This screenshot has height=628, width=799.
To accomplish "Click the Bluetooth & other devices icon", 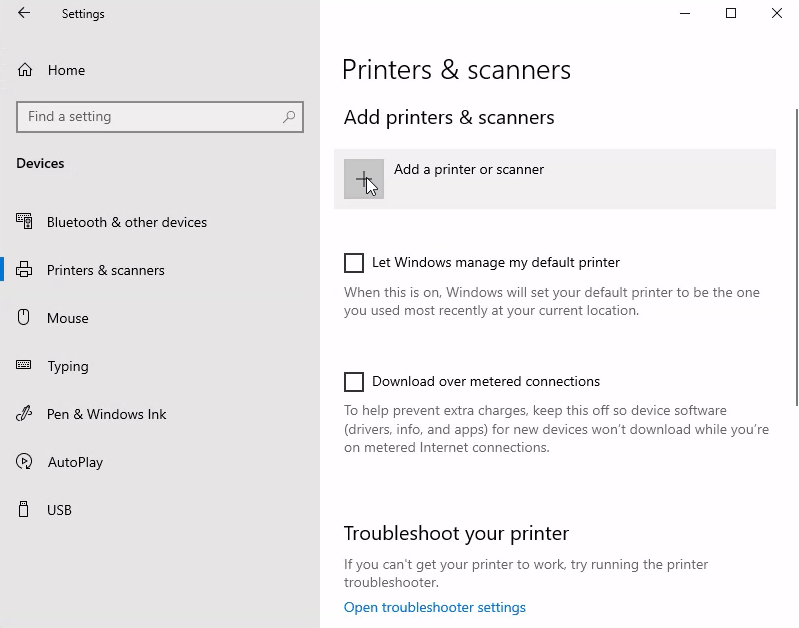I will (x=24, y=221).
